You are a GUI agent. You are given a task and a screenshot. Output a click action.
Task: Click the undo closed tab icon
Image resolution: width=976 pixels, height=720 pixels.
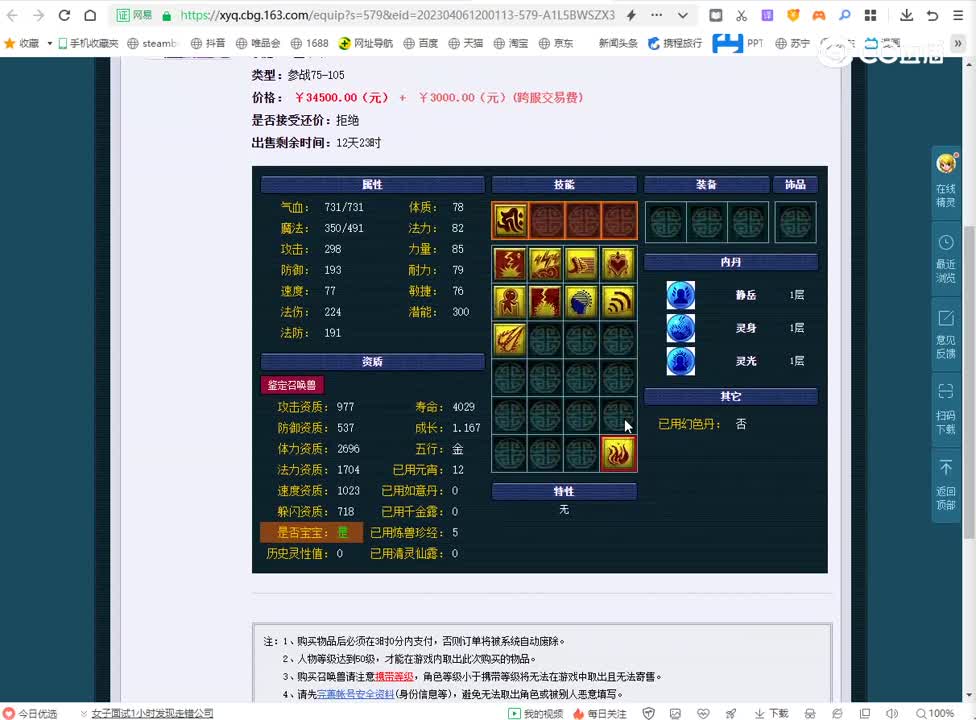pyautogui.click(x=932, y=15)
